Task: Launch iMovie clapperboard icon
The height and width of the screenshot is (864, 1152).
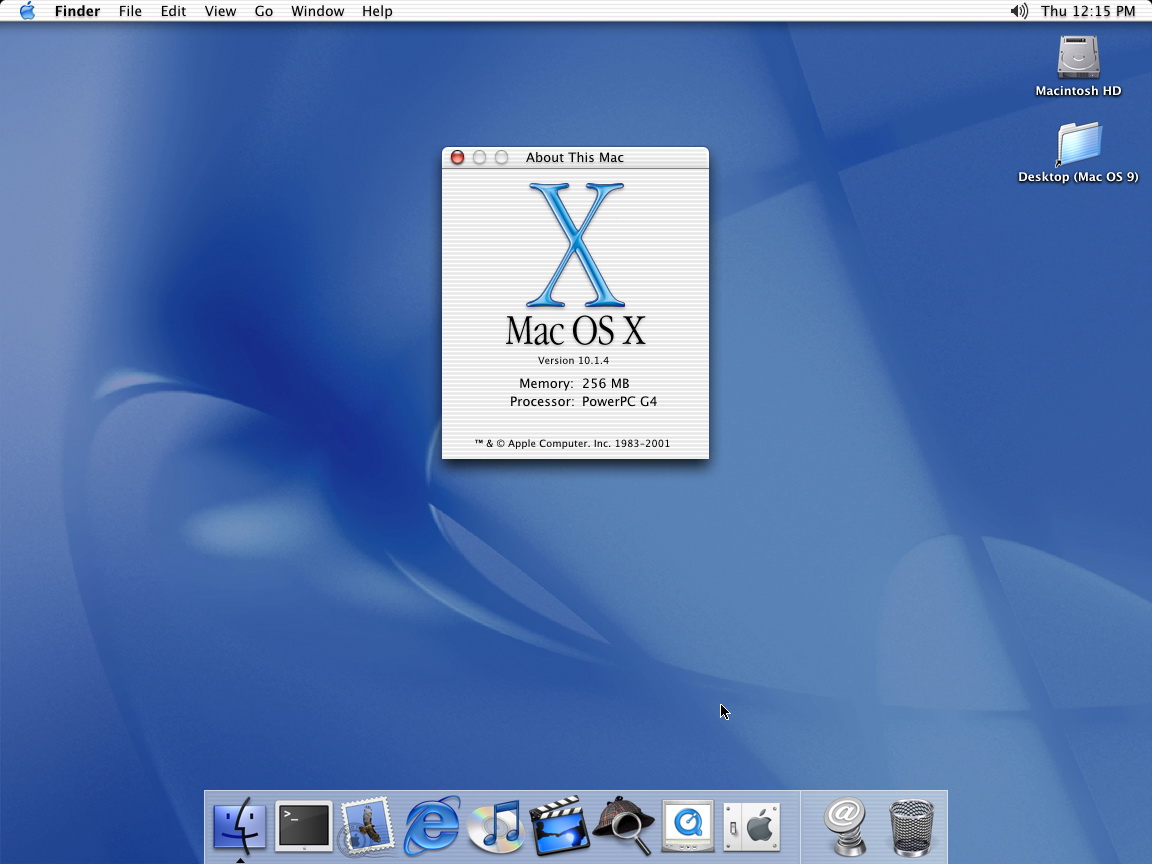Action: pyautogui.click(x=559, y=826)
